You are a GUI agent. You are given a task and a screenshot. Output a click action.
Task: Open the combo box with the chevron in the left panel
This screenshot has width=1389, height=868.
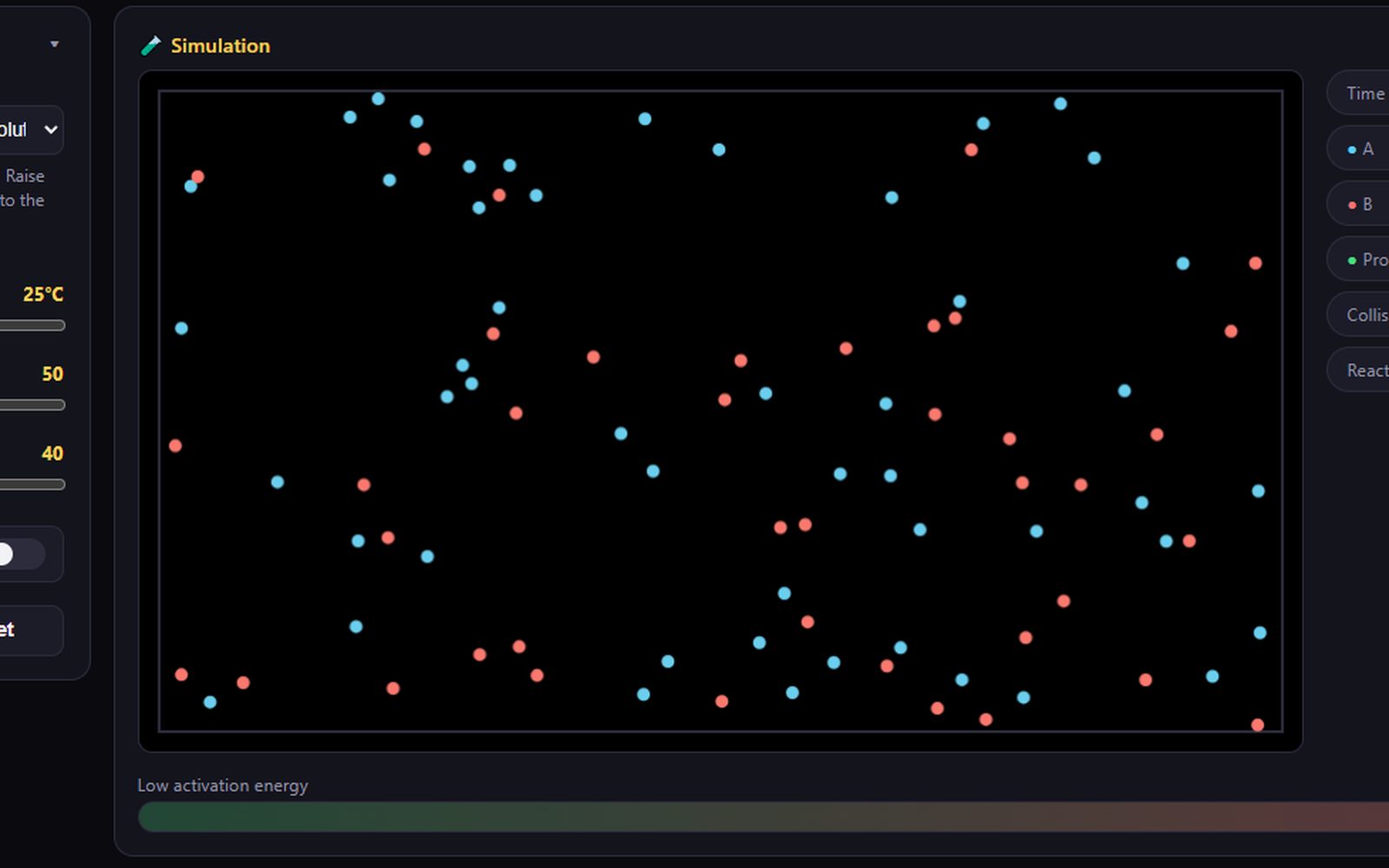click(x=30, y=130)
